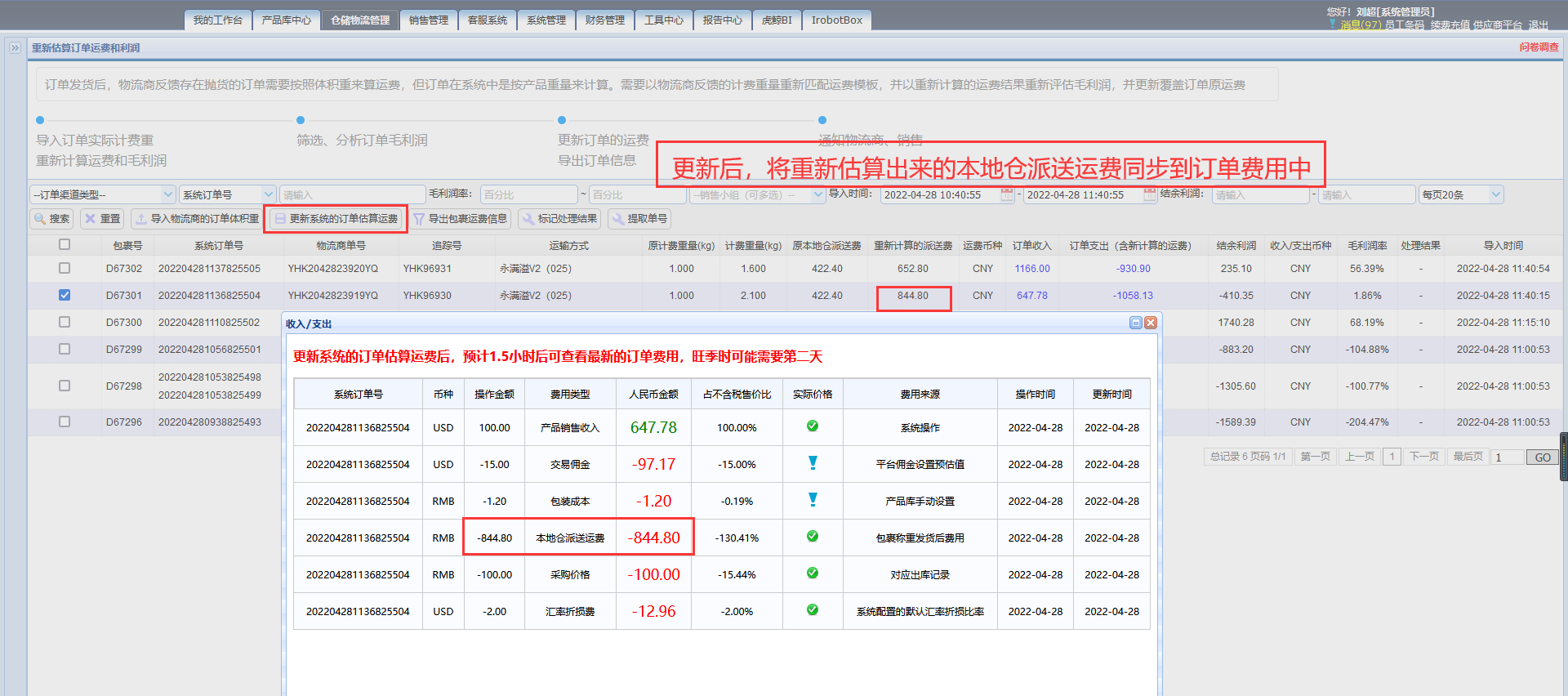Click 导出包裹运费信息 export button
This screenshot has height=696, width=1568.
tap(460, 219)
